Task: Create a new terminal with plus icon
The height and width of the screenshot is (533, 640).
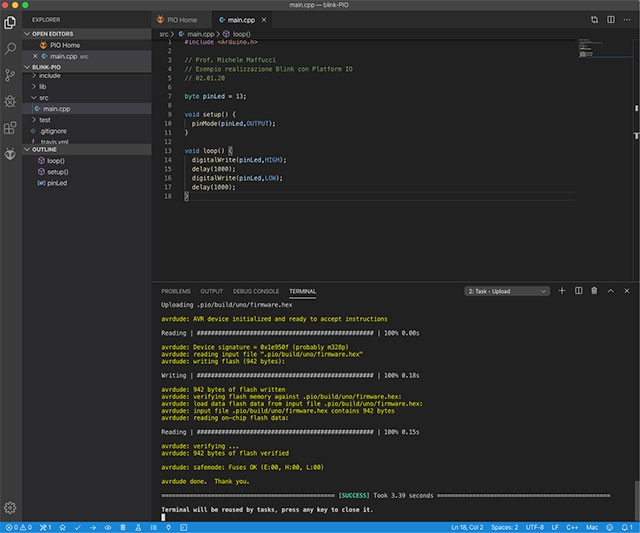Action: click(562, 291)
